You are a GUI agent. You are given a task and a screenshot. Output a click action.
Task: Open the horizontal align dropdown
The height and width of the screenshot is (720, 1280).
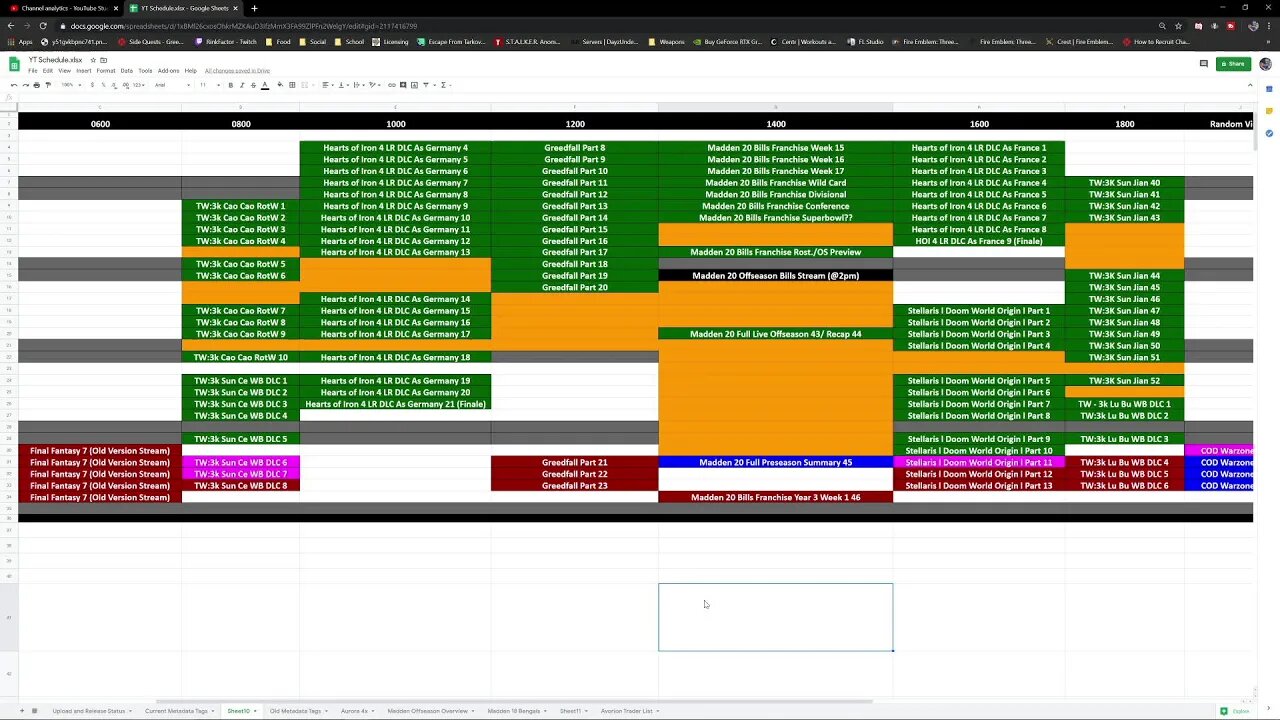328,85
